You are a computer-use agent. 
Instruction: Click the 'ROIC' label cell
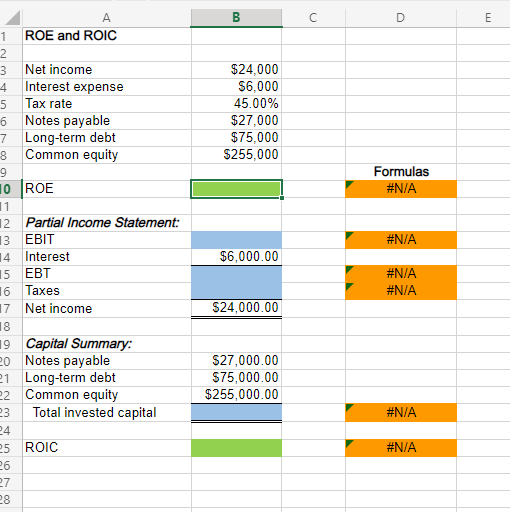pos(107,448)
